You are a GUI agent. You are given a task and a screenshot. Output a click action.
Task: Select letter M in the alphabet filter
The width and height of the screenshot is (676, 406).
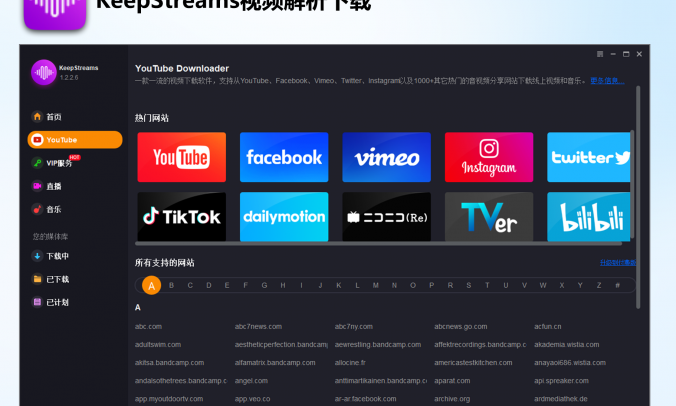(376, 285)
